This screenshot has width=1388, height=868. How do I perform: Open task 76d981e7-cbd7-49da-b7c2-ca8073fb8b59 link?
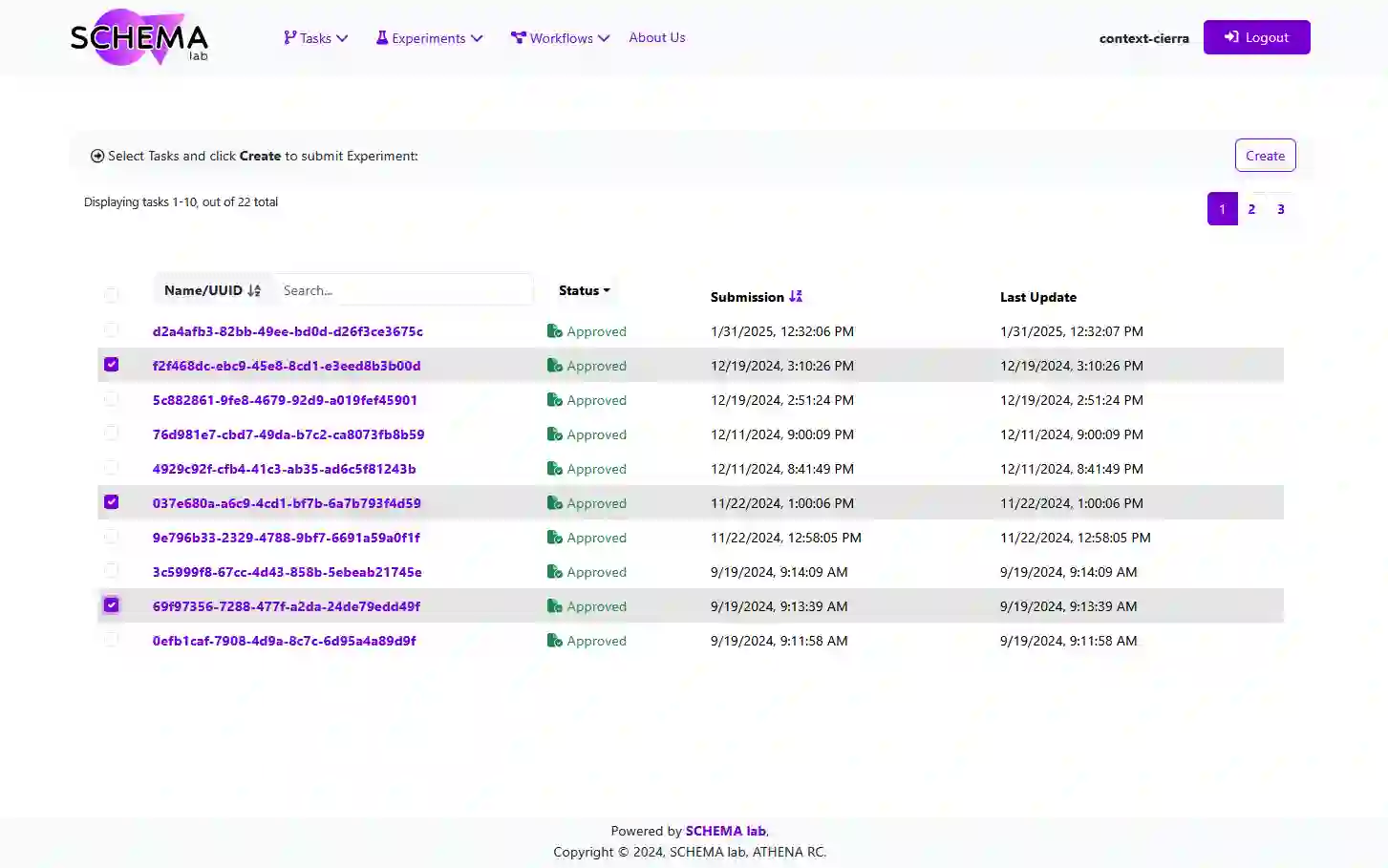pyautogui.click(x=288, y=434)
